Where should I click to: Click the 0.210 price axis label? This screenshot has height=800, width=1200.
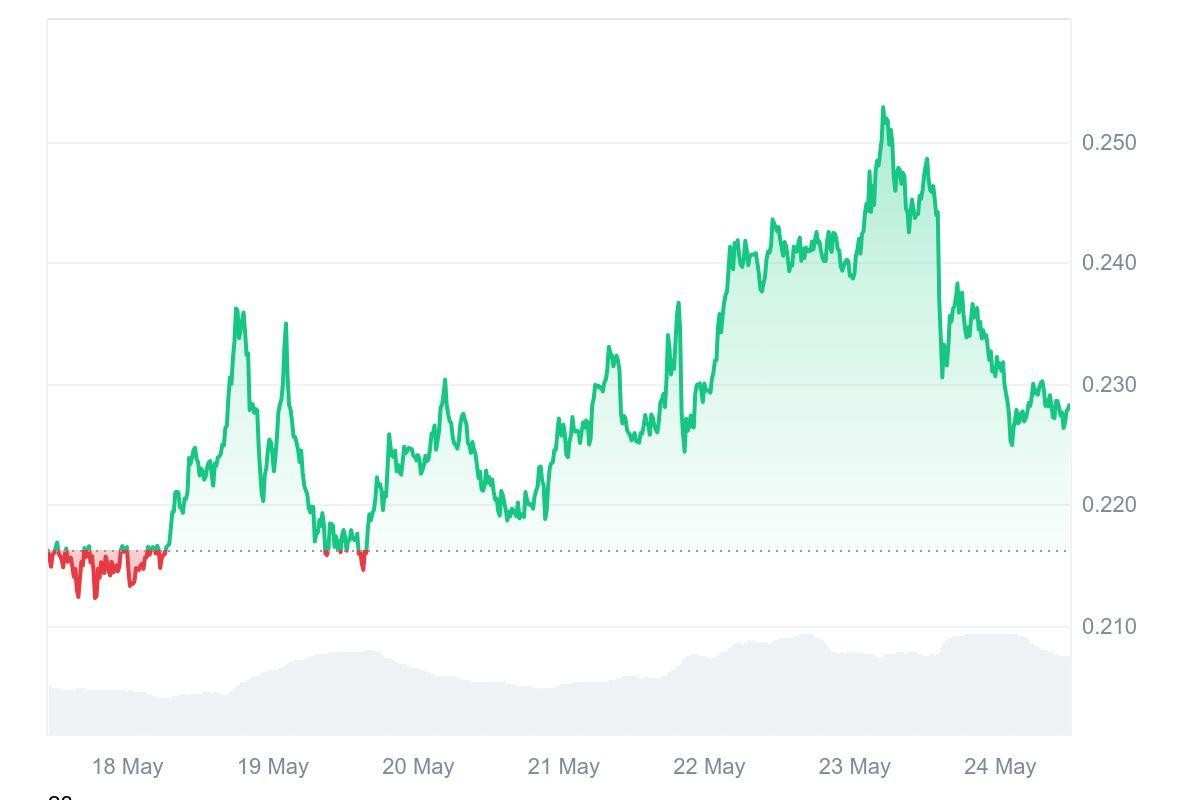point(1109,627)
